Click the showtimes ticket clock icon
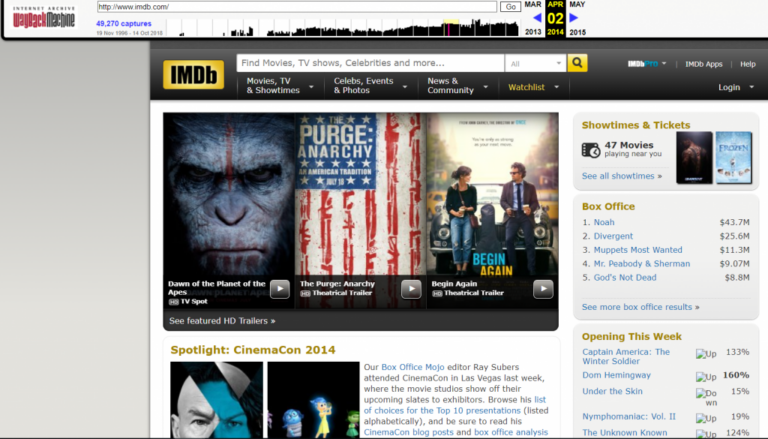The image size is (768, 439). (591, 150)
